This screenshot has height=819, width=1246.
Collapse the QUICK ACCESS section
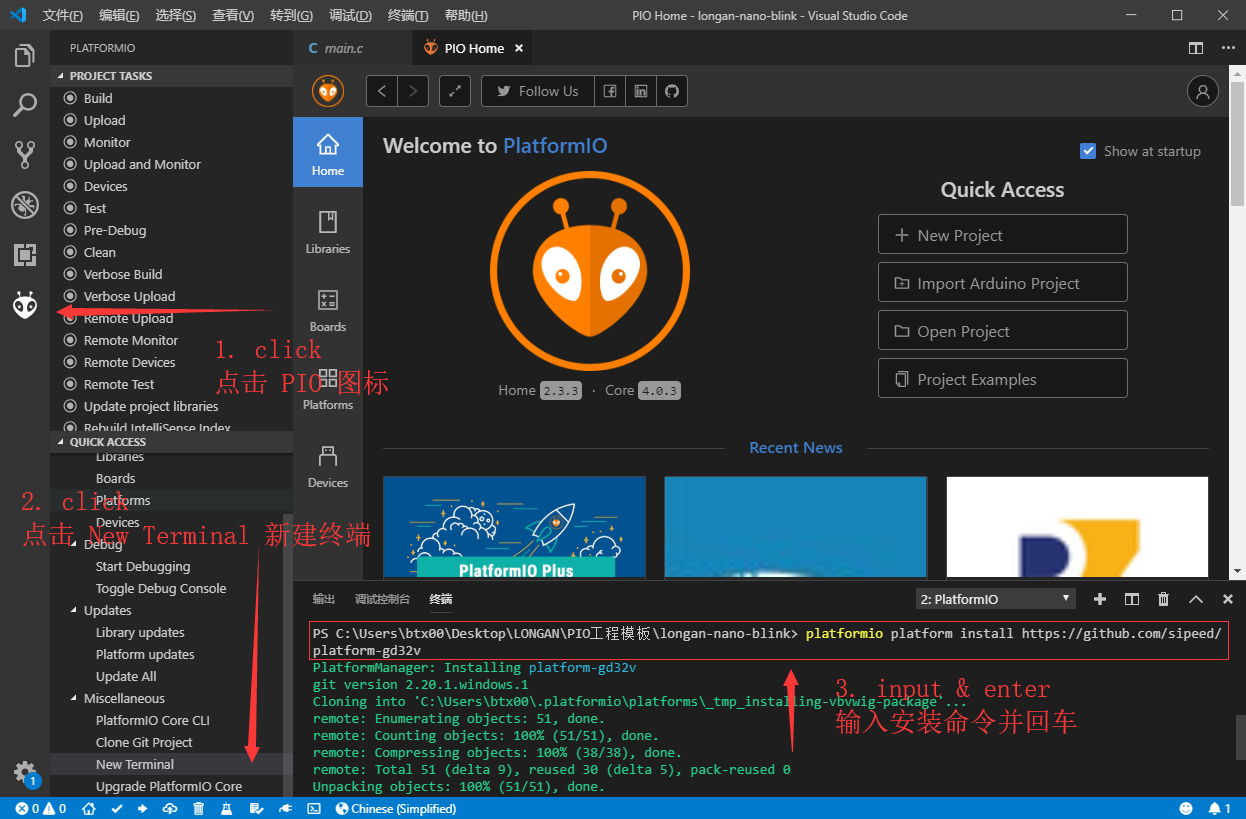(x=171, y=442)
